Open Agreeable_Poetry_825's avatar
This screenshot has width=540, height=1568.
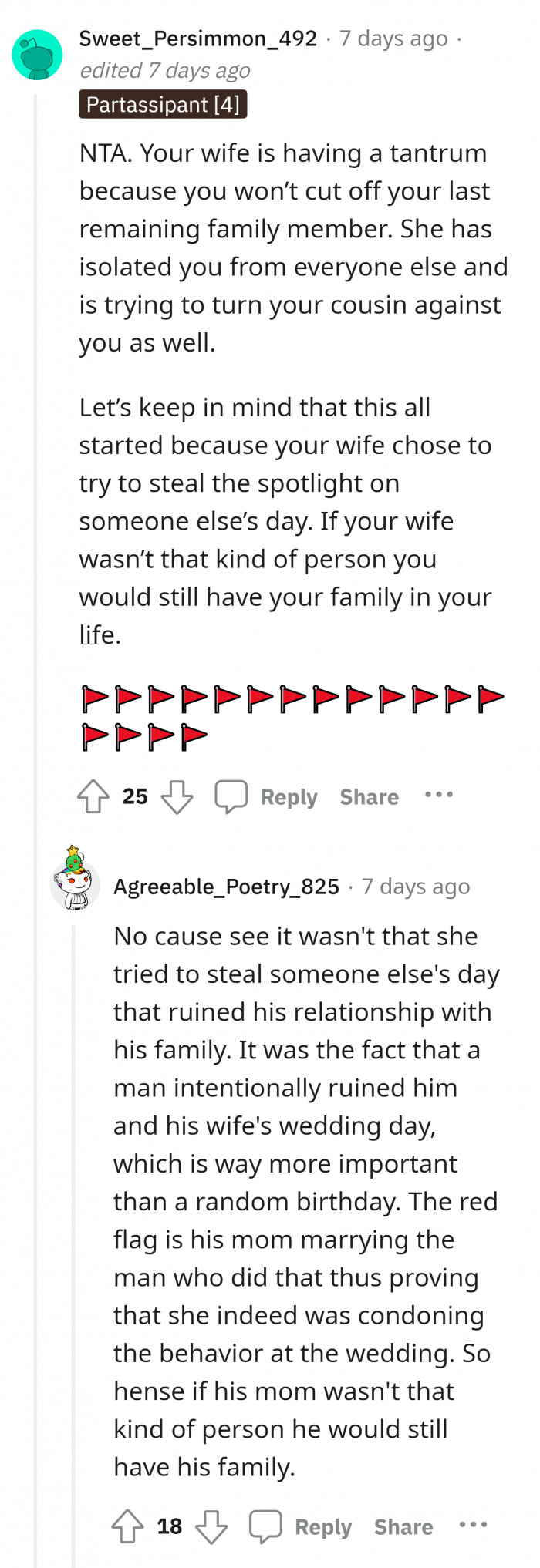point(74,886)
